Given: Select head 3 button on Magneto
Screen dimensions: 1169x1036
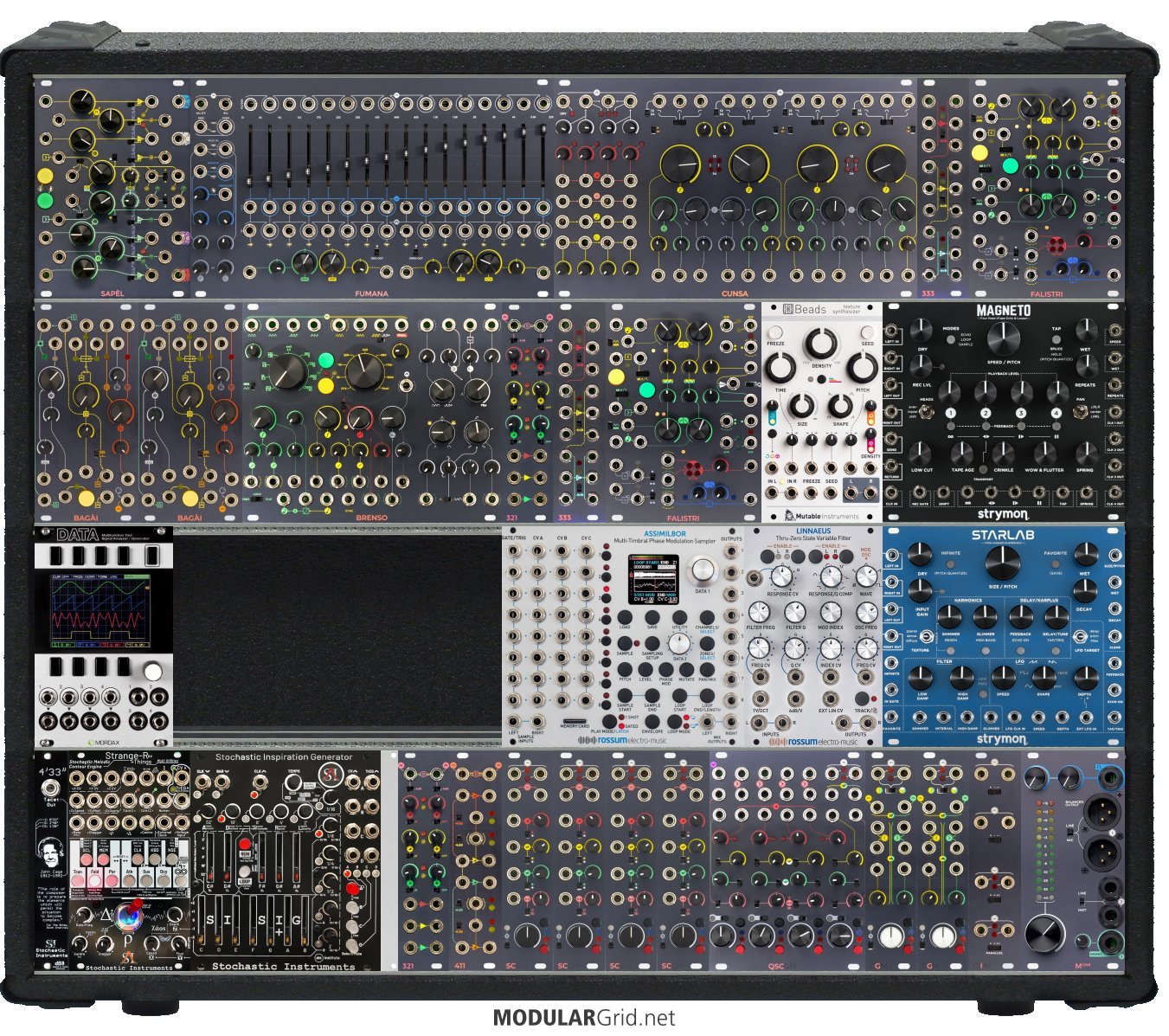Looking at the screenshot, I should (x=1020, y=413).
